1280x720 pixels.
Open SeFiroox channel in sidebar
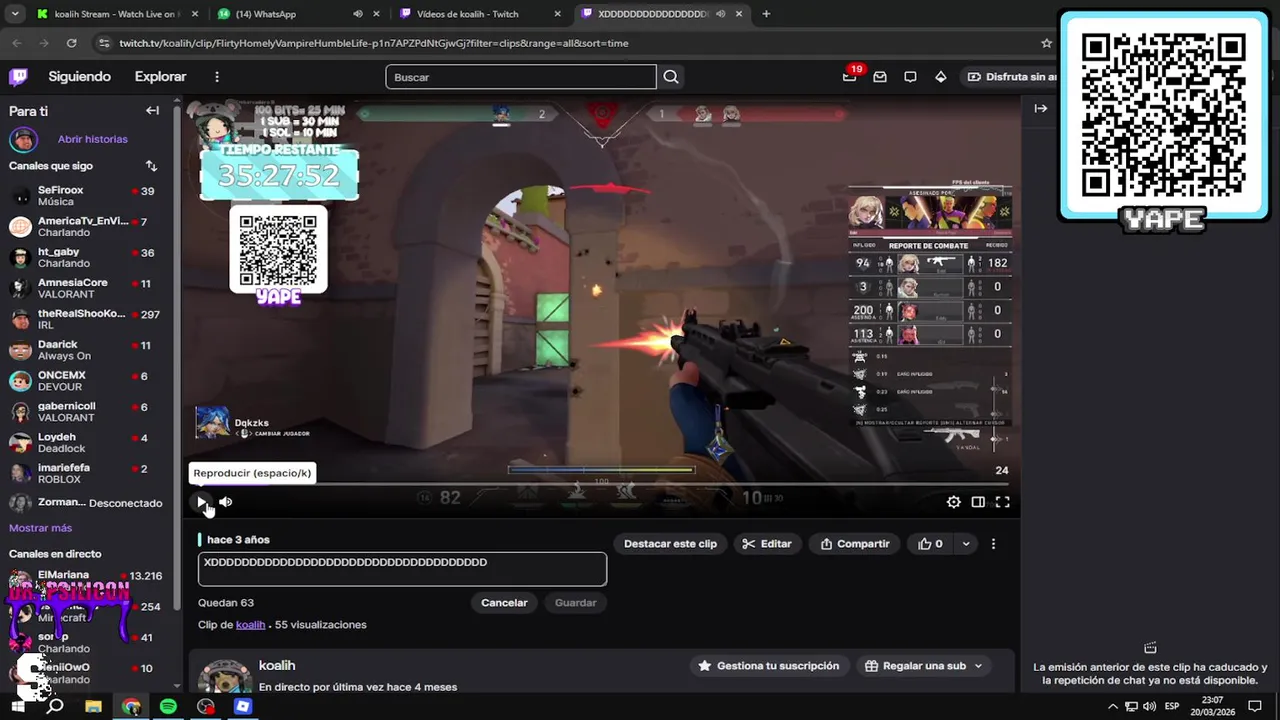pos(86,196)
